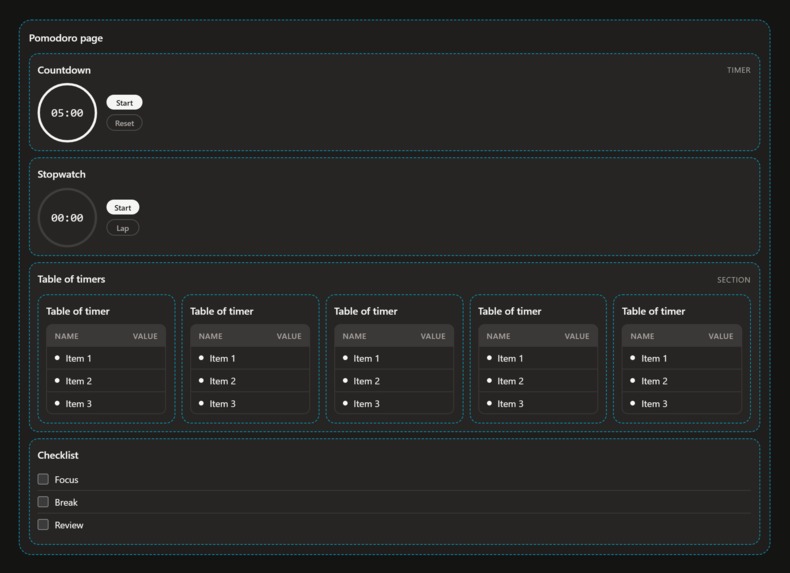
Task: Click the SECTION tag beside Table of timers
Action: click(734, 280)
